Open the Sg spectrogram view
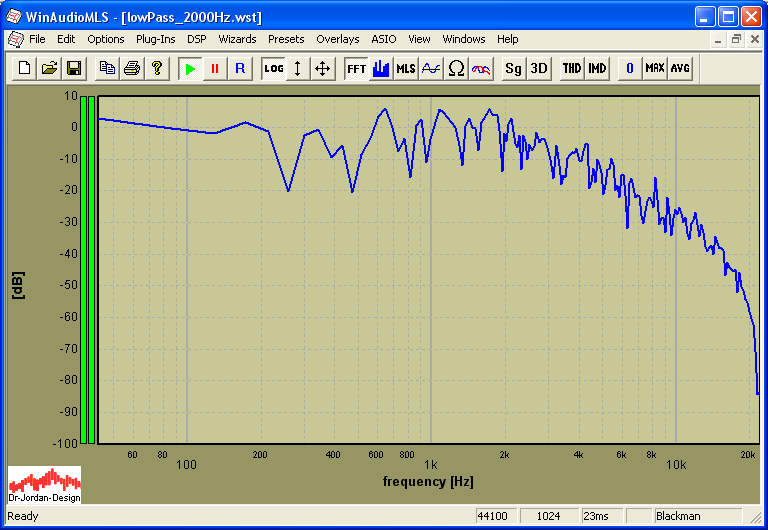The image size is (768, 530). coord(513,68)
